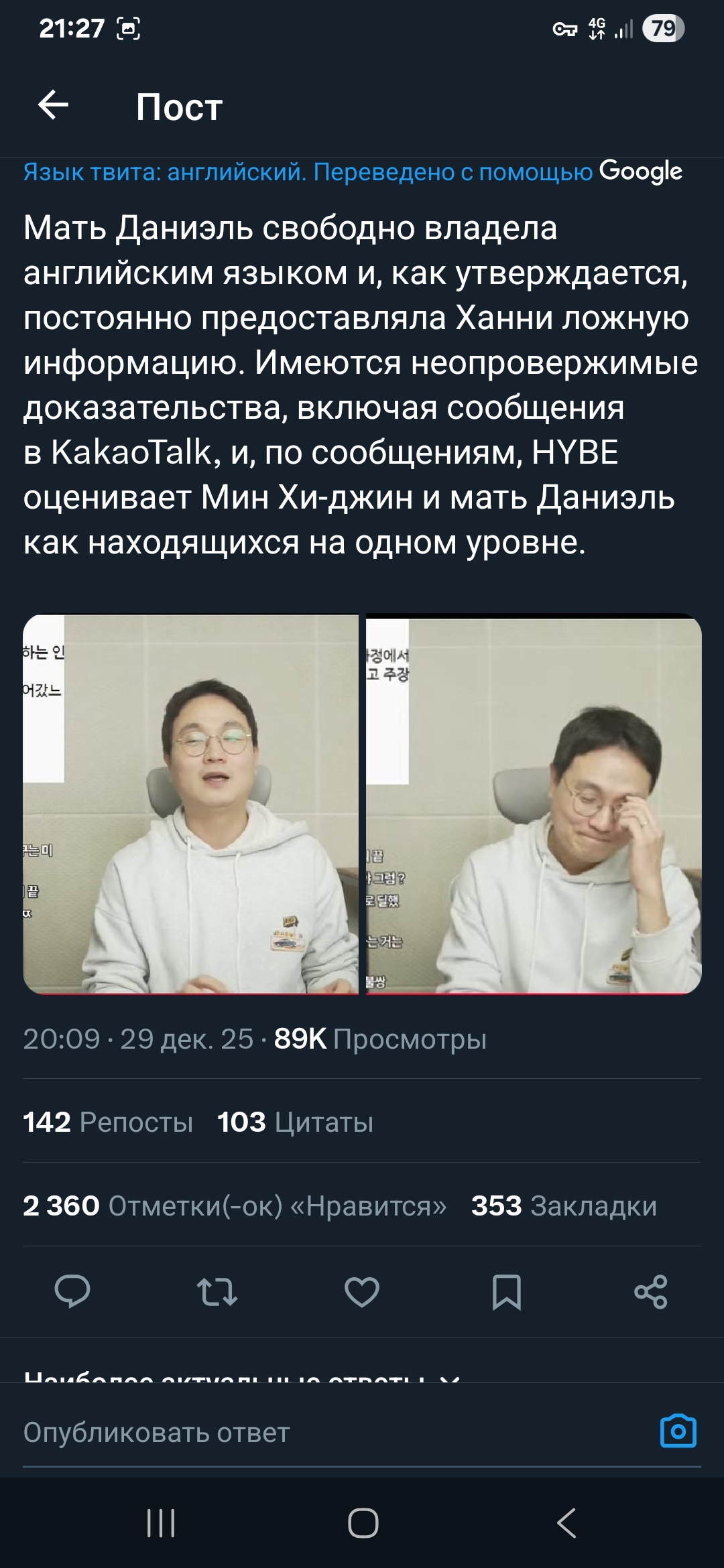Open the 2 360 «Нравится» likes list

235,1205
